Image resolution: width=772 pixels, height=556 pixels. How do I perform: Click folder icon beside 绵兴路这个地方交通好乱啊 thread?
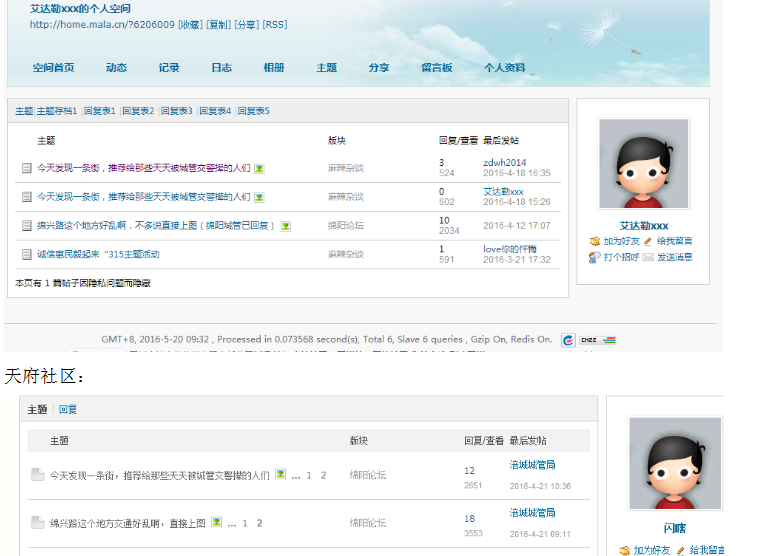pyautogui.click(x=37, y=523)
